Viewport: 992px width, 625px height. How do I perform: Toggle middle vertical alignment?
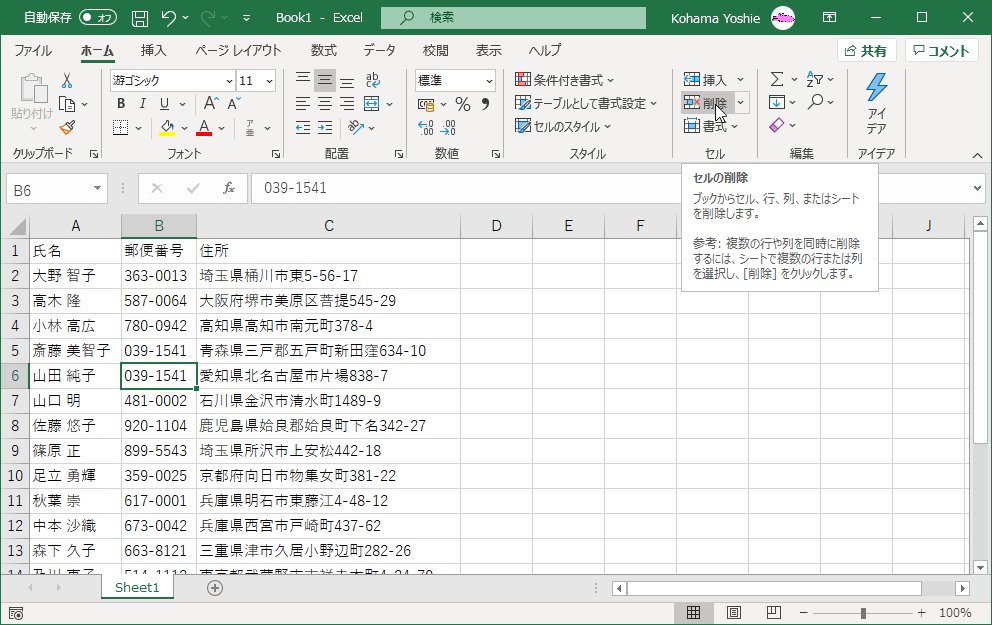point(325,80)
